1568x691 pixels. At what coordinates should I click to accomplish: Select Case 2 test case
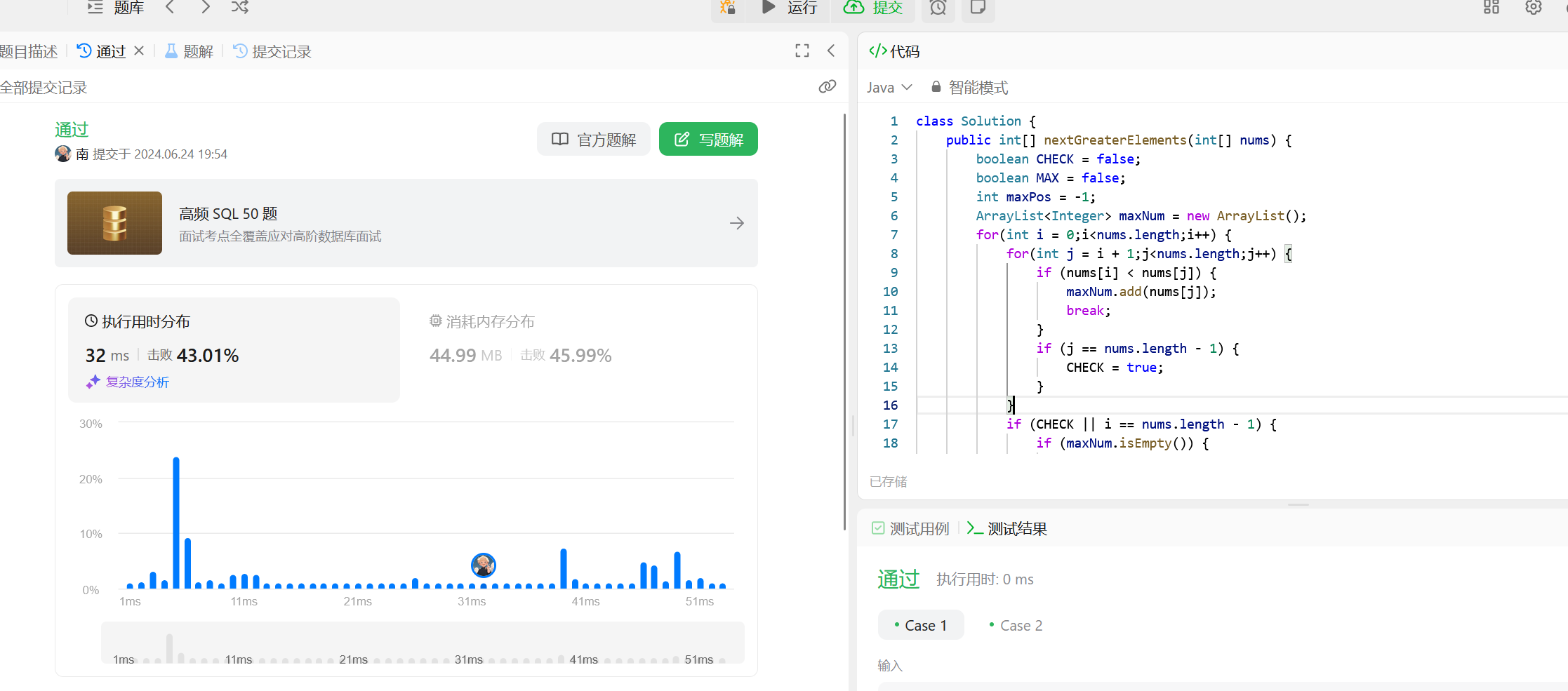(x=1015, y=625)
